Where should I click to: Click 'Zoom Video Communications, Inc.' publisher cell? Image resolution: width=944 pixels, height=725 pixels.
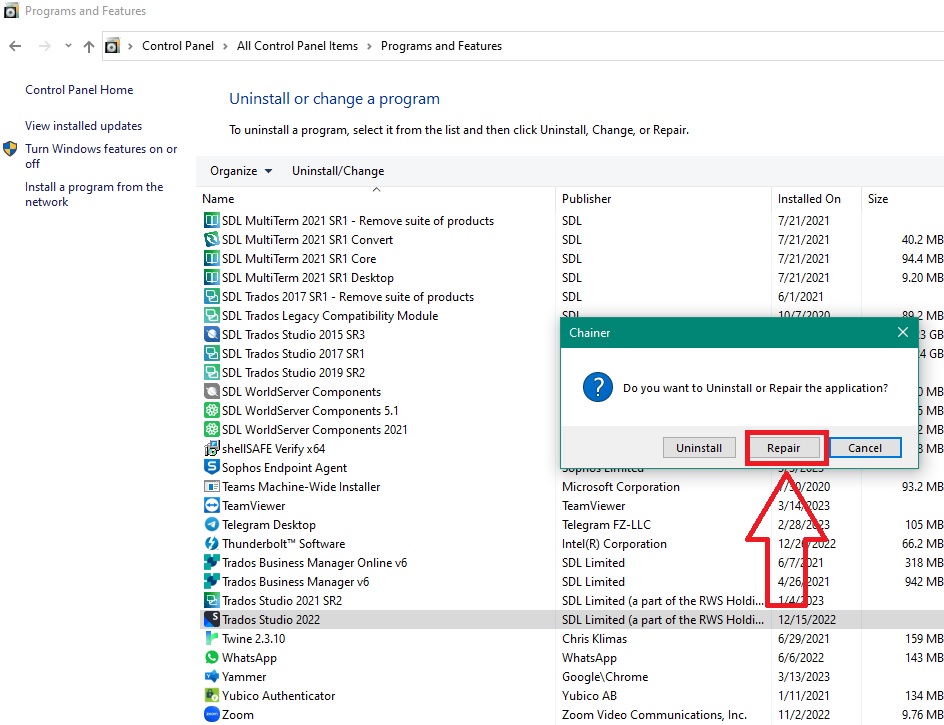pyautogui.click(x=654, y=715)
